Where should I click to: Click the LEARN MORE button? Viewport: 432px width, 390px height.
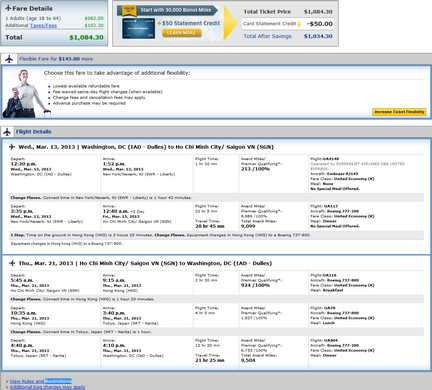[x=182, y=33]
